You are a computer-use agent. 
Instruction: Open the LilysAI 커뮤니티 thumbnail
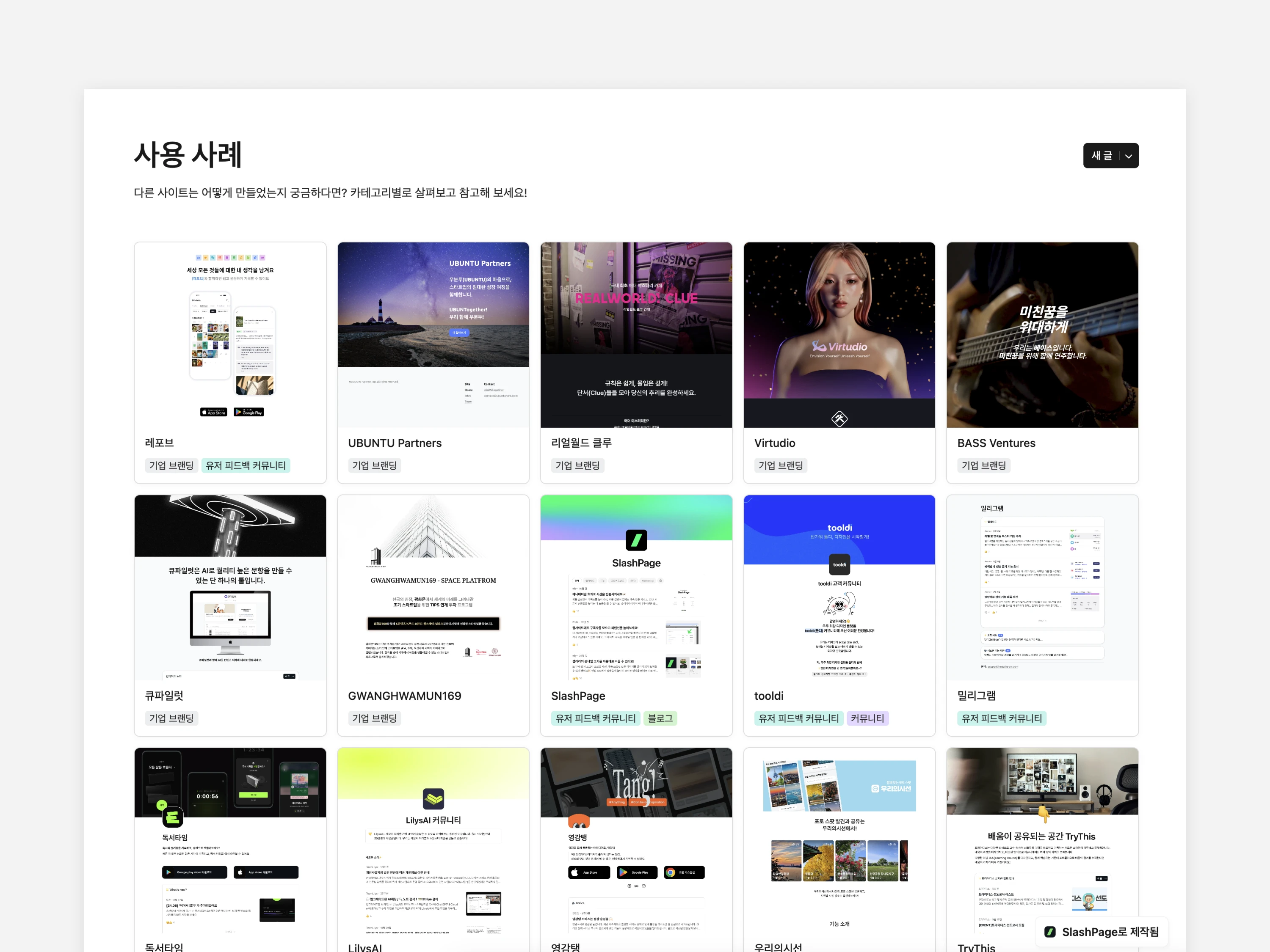(433, 841)
